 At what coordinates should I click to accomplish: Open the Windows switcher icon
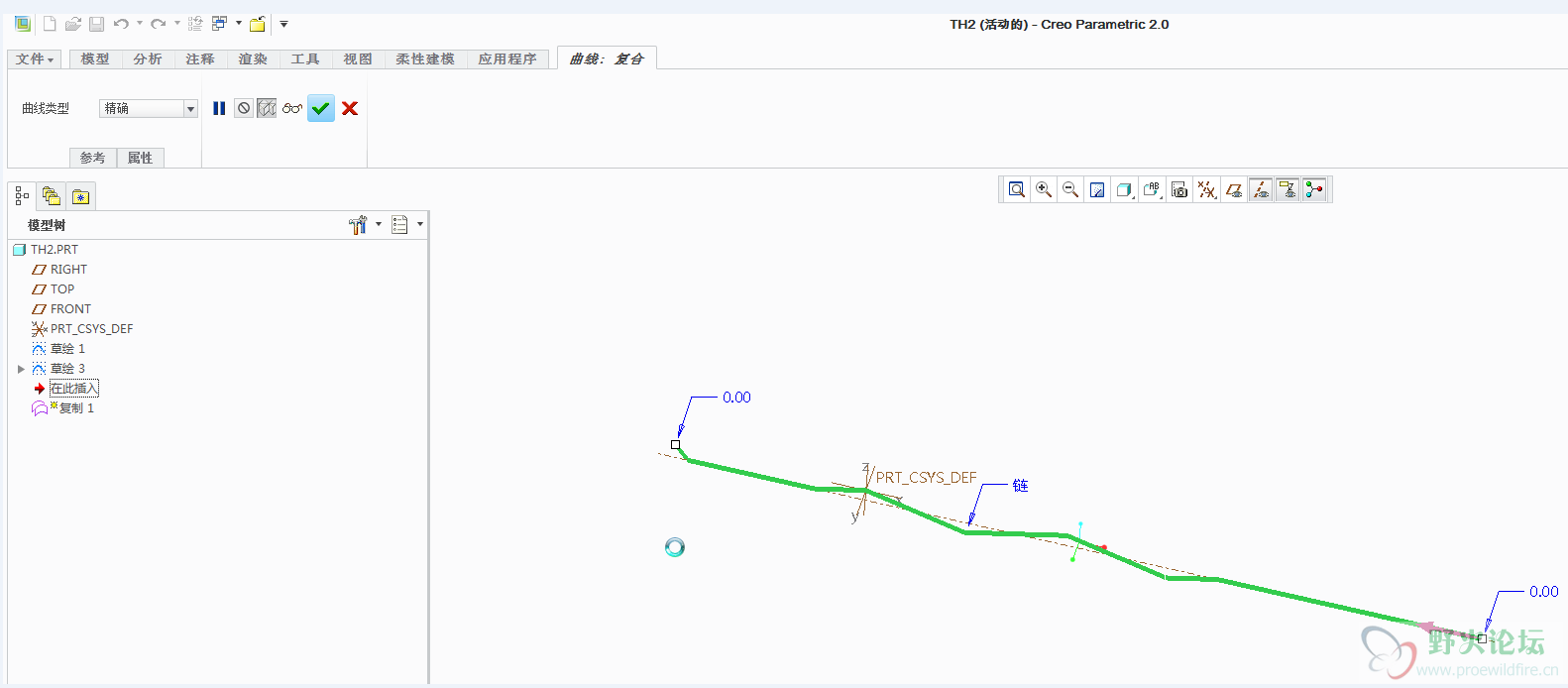pyautogui.click(x=220, y=24)
